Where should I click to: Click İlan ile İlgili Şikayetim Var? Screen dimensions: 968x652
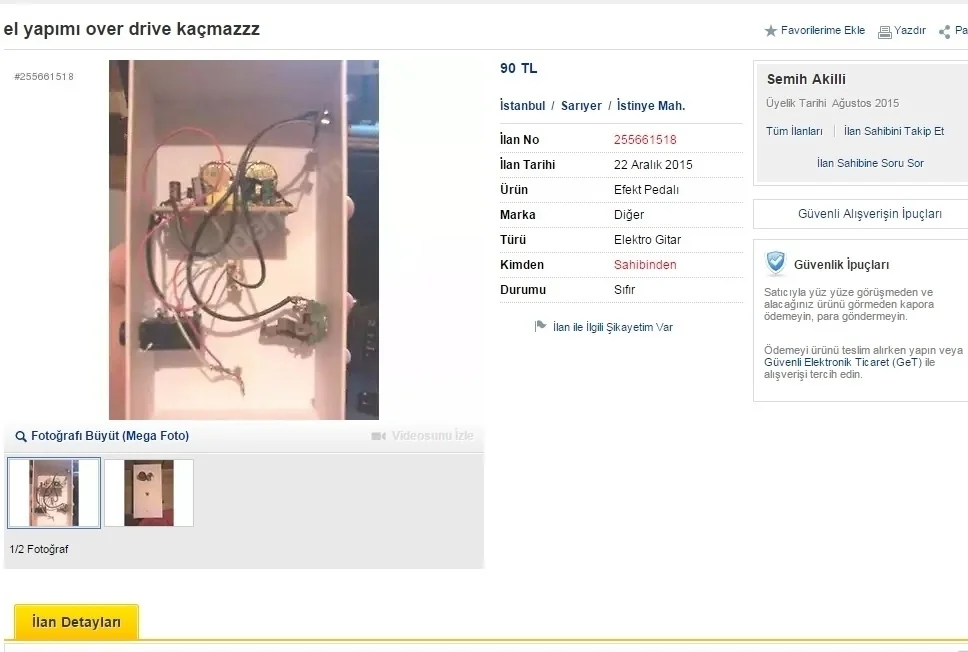(x=612, y=327)
